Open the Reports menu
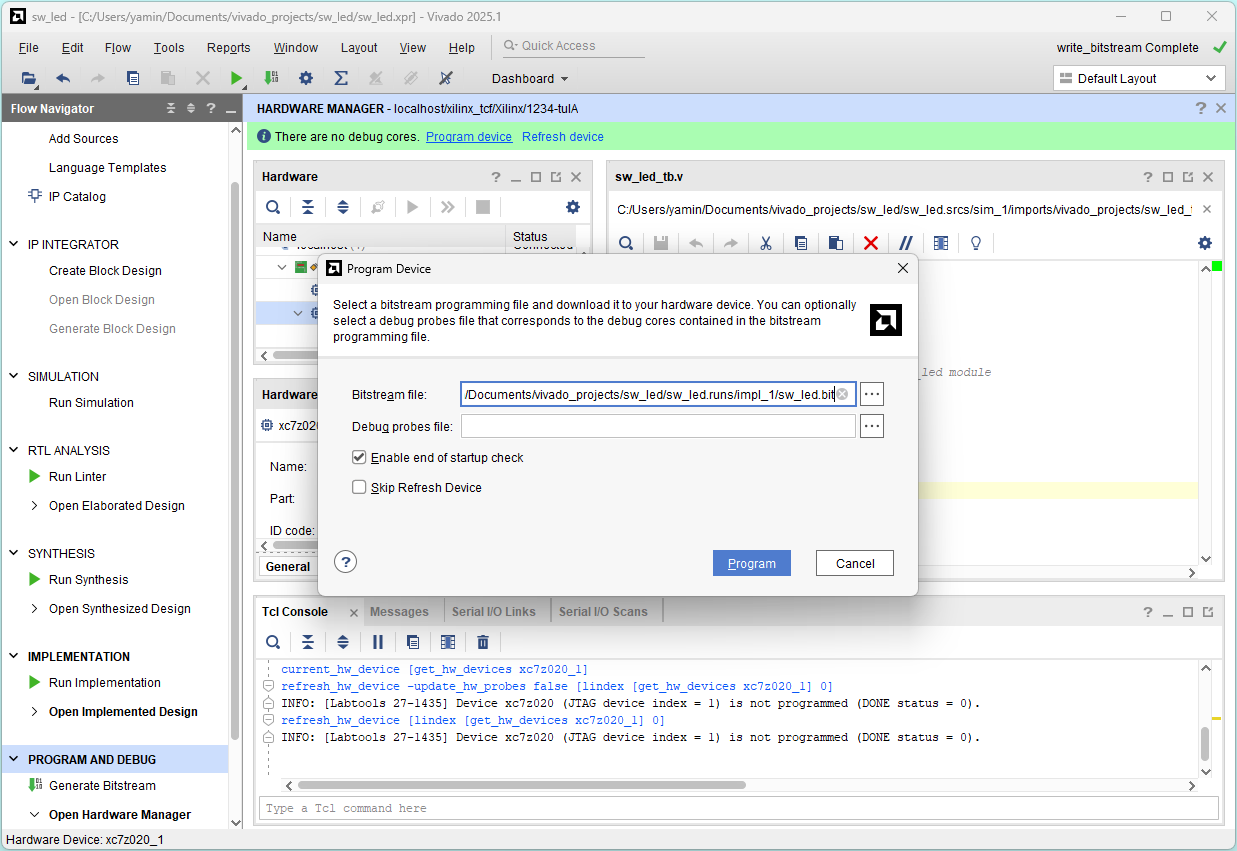Screen dimensions: 1237x851 pos(228,48)
